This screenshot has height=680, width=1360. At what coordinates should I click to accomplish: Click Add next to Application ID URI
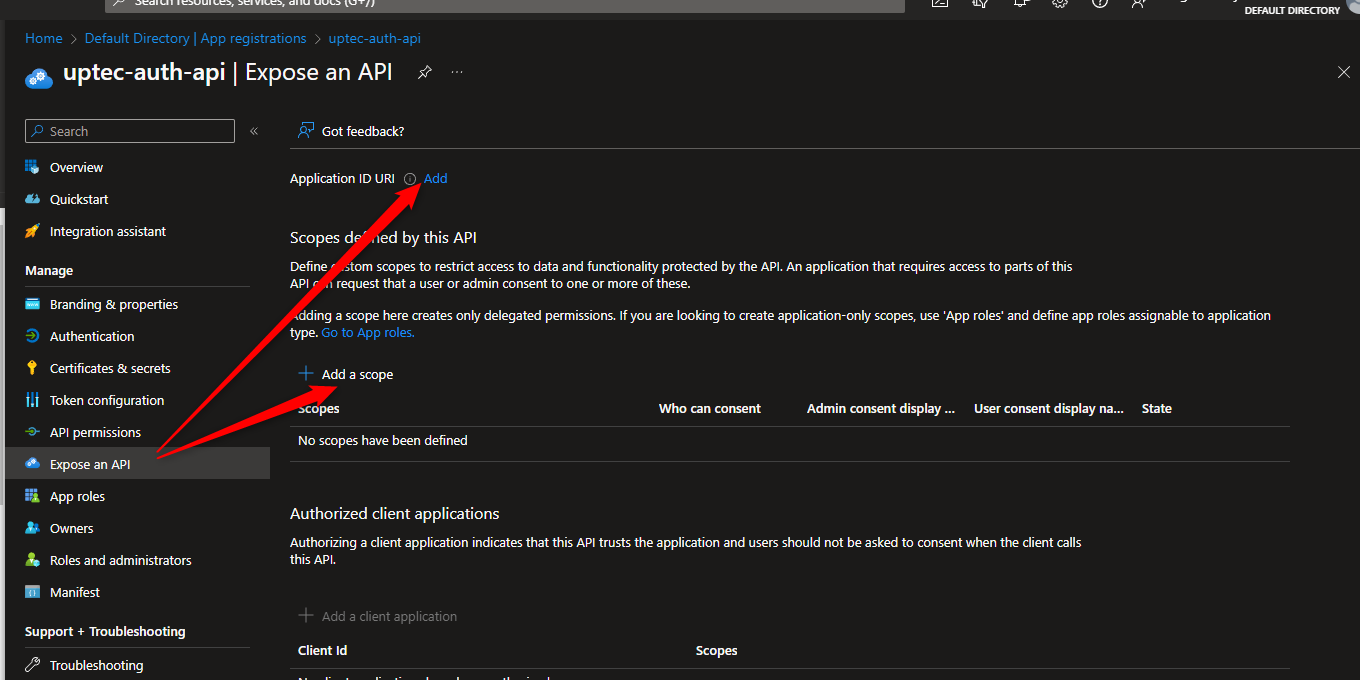[x=435, y=178]
